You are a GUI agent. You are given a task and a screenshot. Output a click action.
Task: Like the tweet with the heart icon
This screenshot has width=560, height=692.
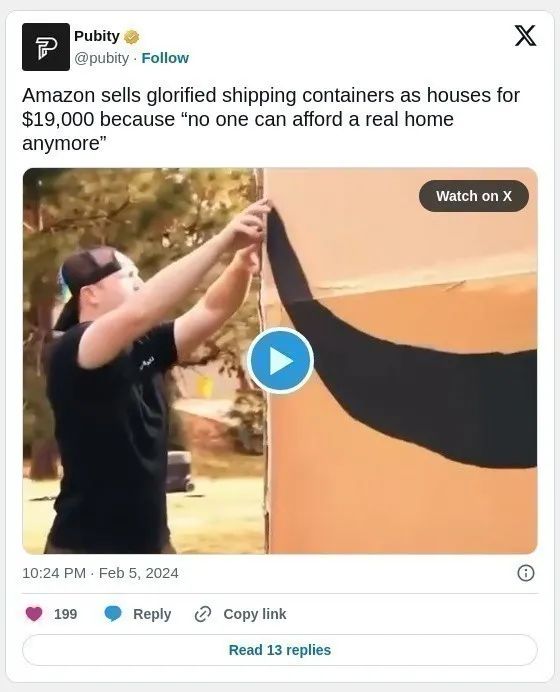[x=34, y=614]
